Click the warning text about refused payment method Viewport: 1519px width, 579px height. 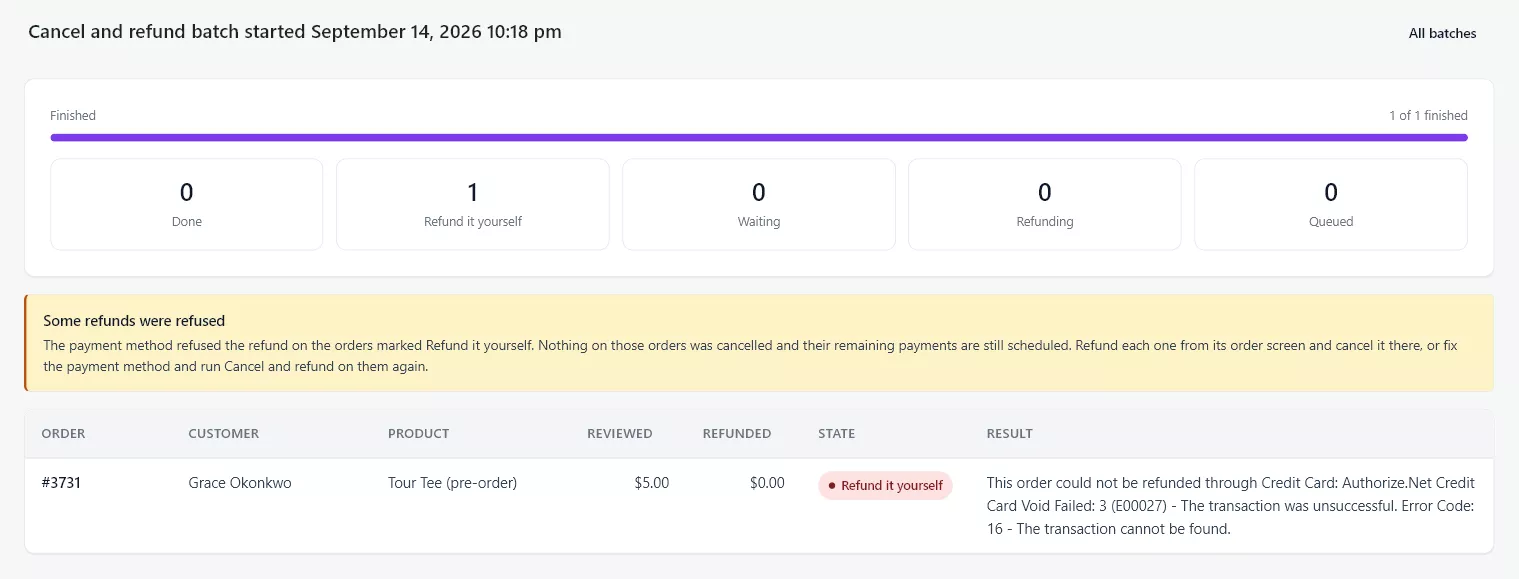point(750,356)
